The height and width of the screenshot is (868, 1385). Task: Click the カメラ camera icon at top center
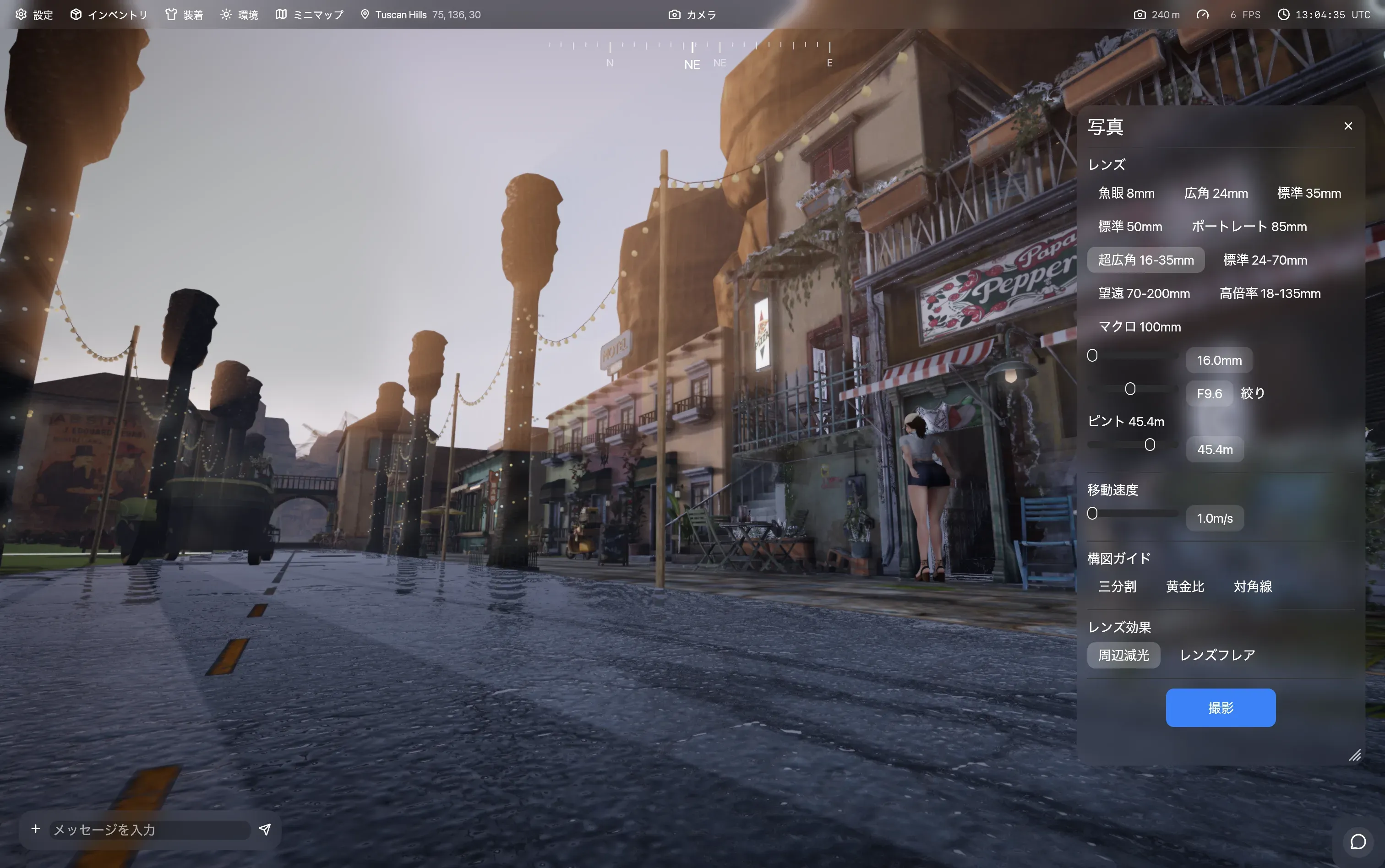674,14
